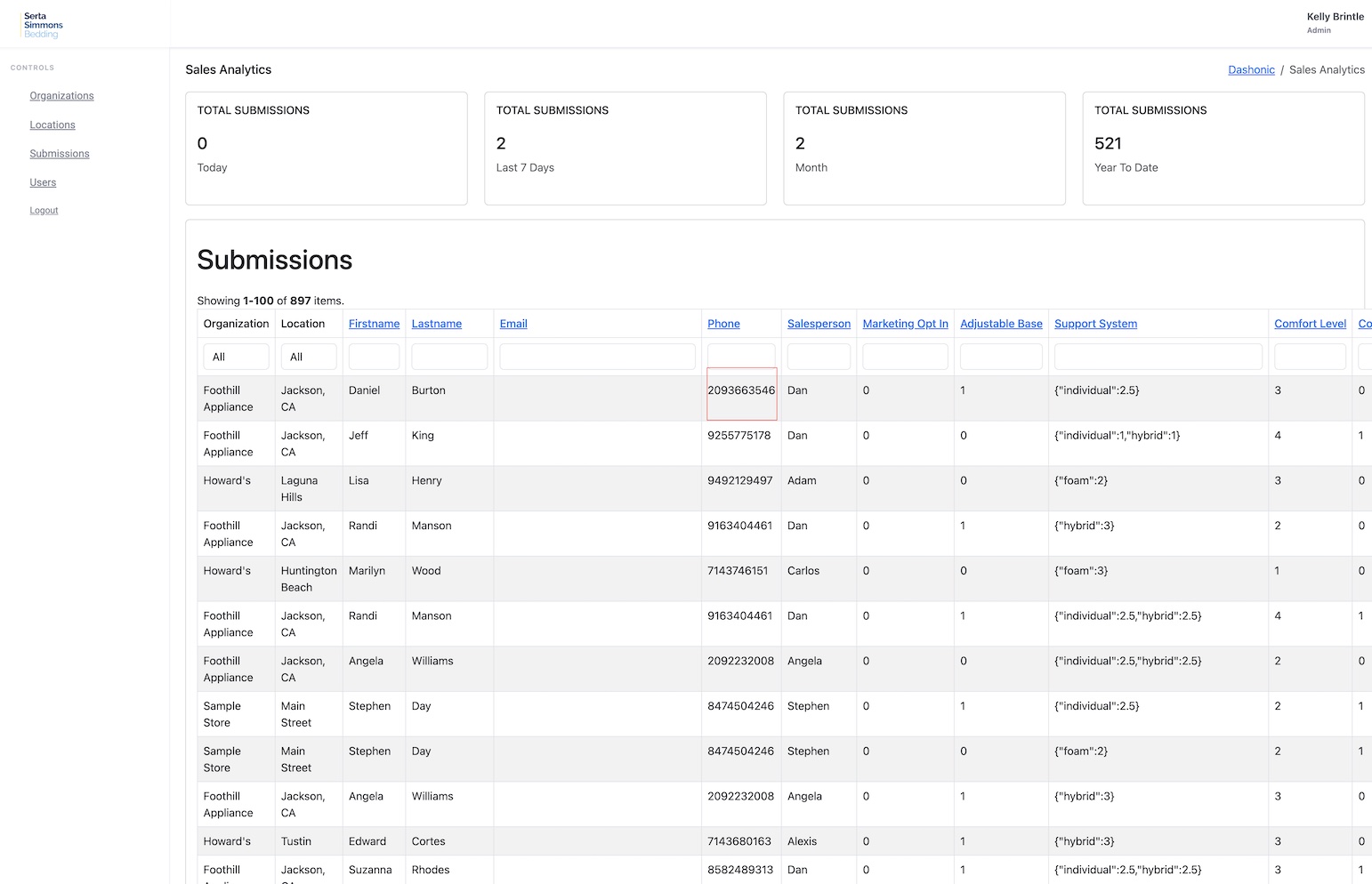Sort table by Firstname column

coord(374,324)
